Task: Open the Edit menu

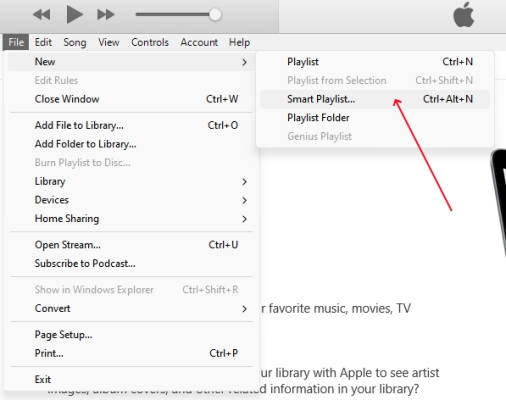Action: (x=43, y=42)
